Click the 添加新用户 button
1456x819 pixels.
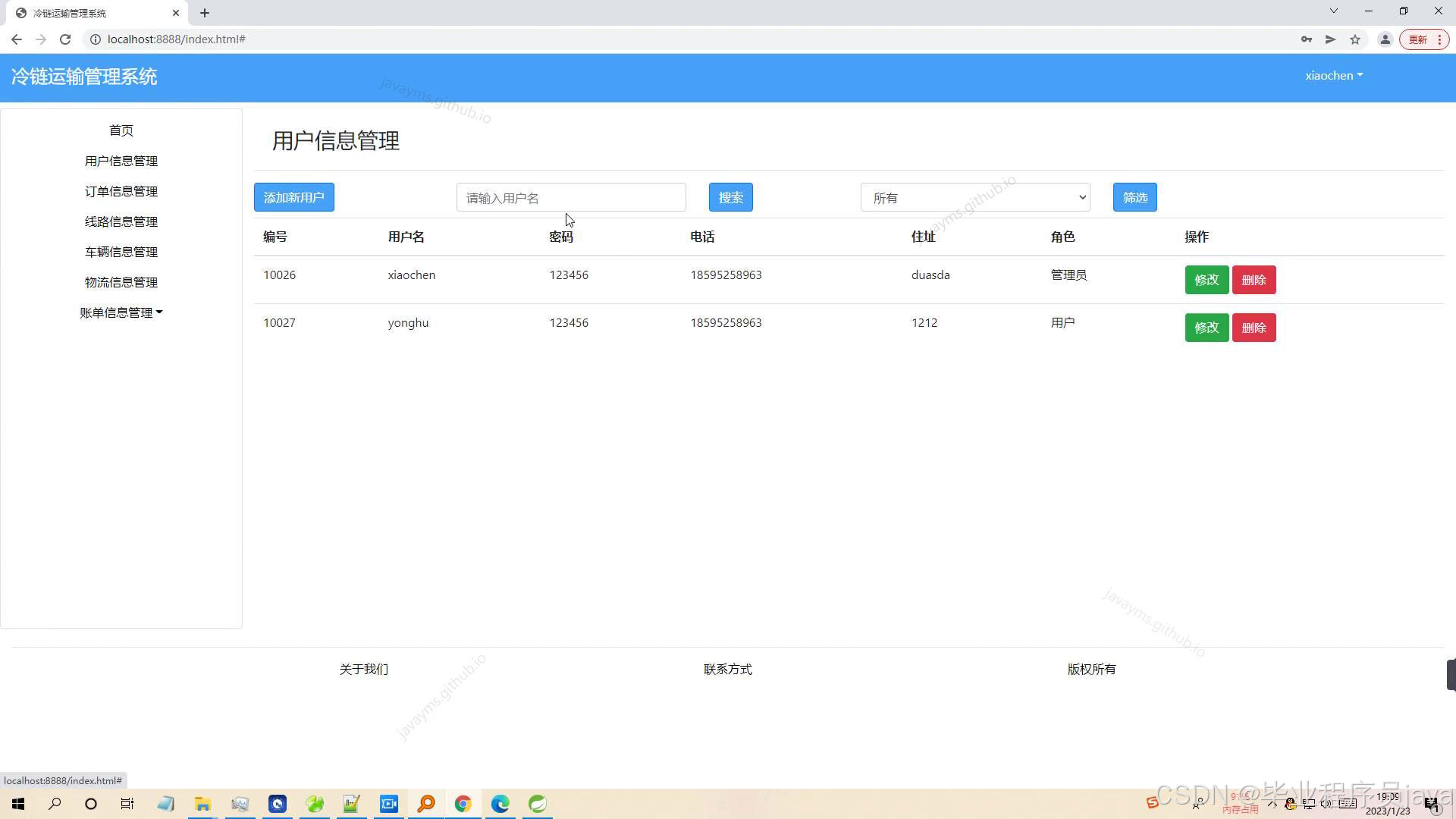[x=293, y=197]
